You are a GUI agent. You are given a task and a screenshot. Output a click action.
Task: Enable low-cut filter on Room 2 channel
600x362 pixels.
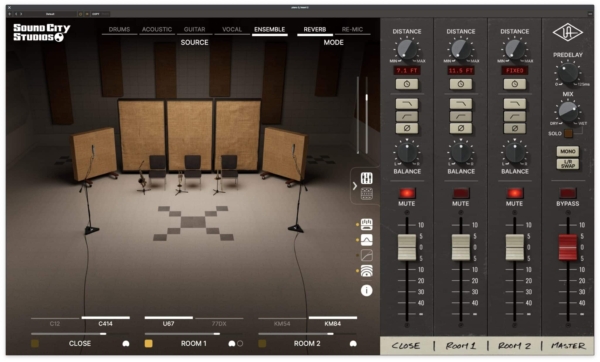pos(515,116)
